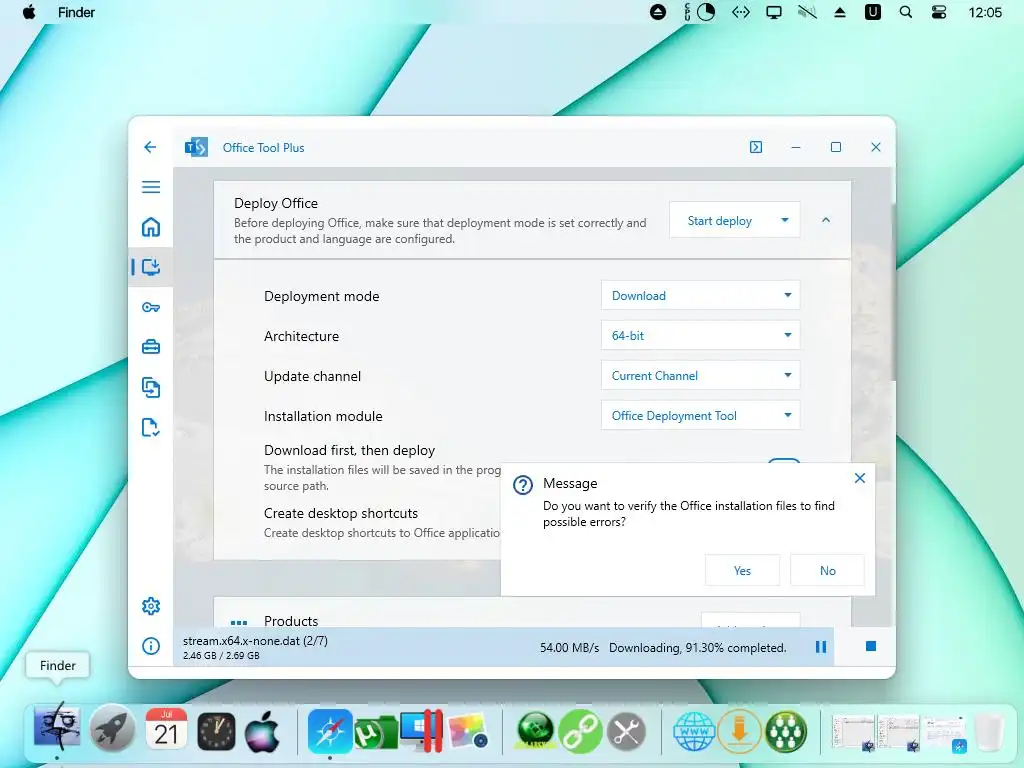Open Settings gear in the sidebar
Screen dimensions: 1024x768
coord(151,606)
